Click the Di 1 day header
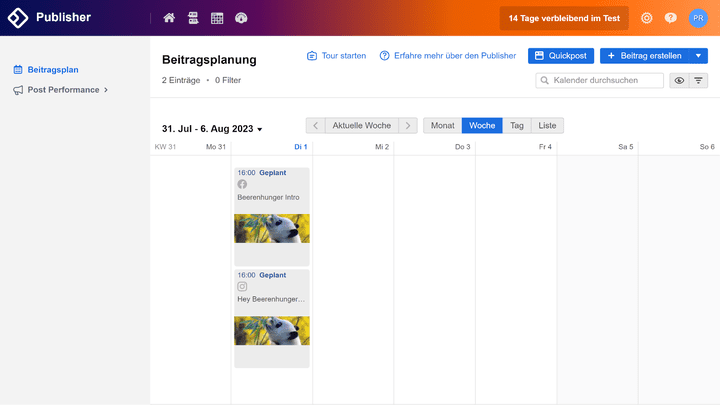The width and height of the screenshot is (720, 405). (301, 147)
